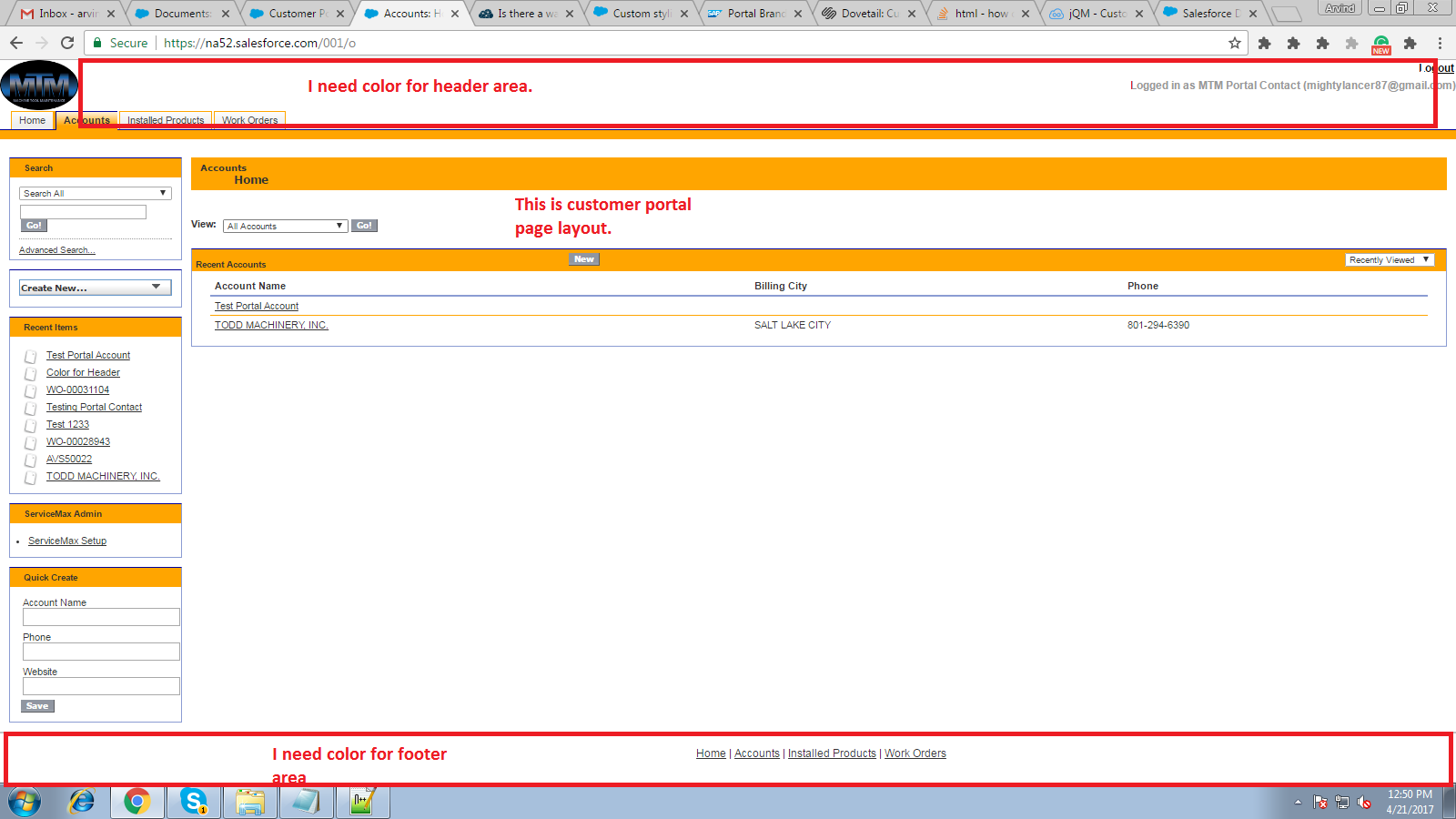Click Go! in the Search panel
Image resolution: width=1456 pixels, height=819 pixels.
[x=34, y=226]
